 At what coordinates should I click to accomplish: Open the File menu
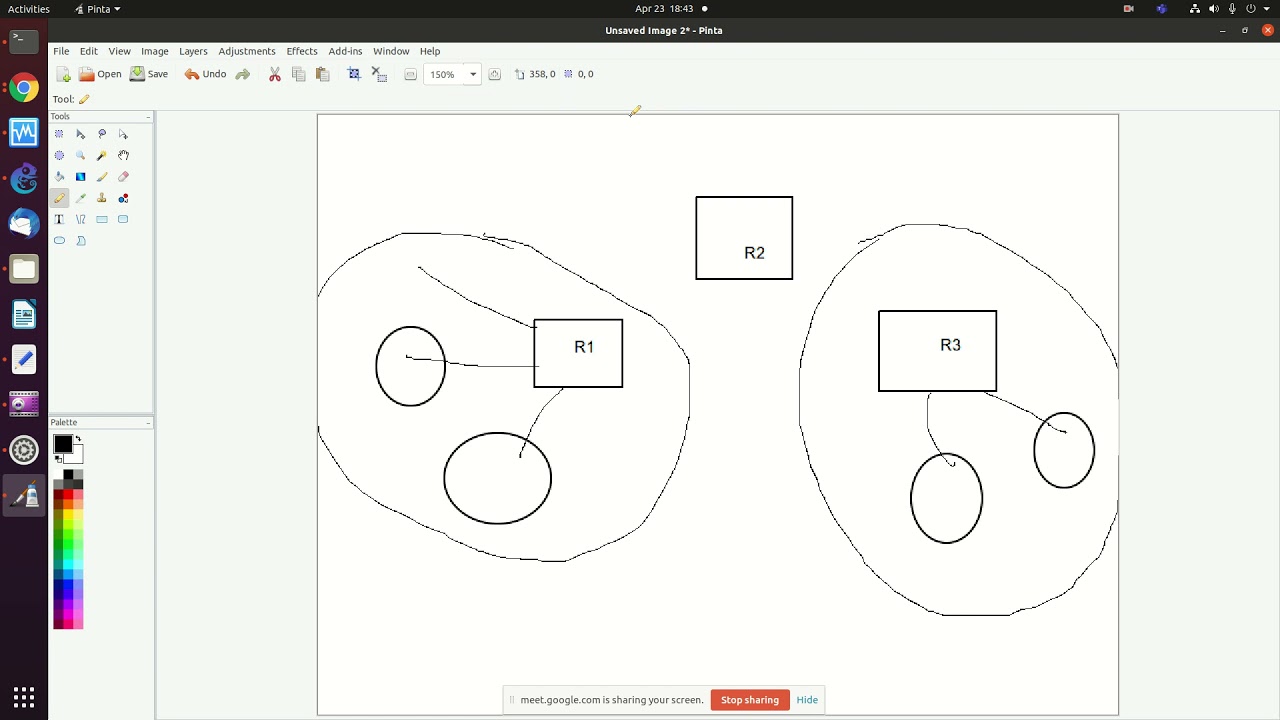pos(61,51)
